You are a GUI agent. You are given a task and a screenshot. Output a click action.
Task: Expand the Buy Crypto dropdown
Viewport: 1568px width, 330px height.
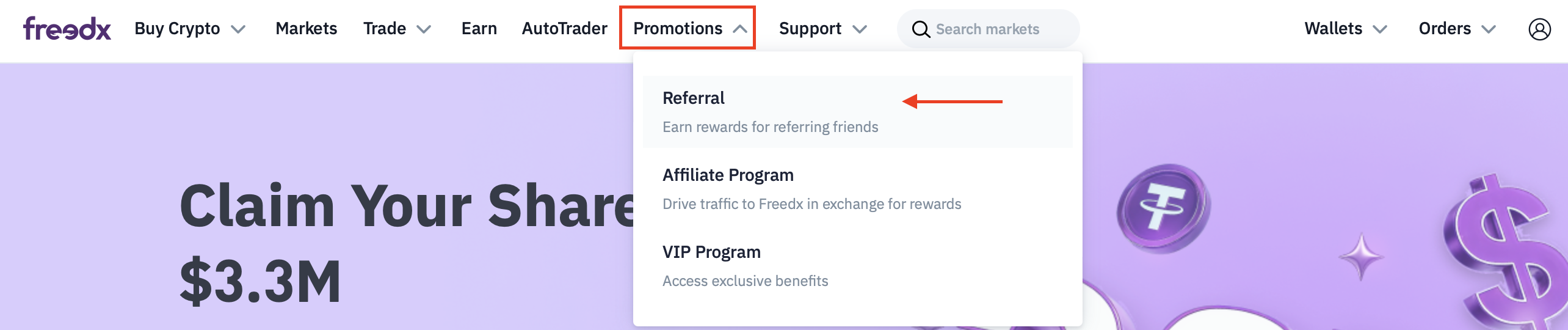click(x=189, y=29)
